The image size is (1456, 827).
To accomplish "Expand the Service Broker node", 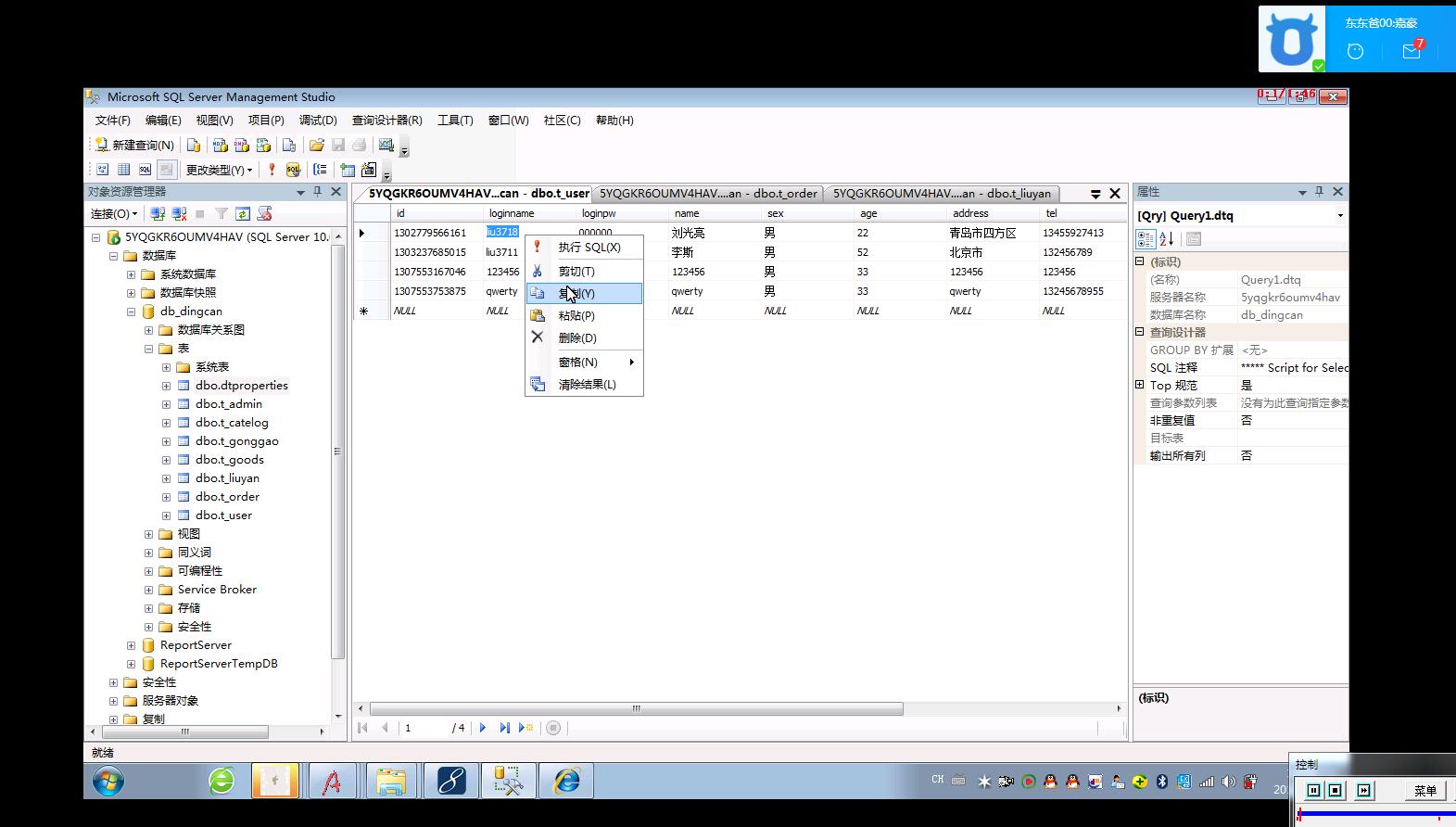I will coord(148,590).
